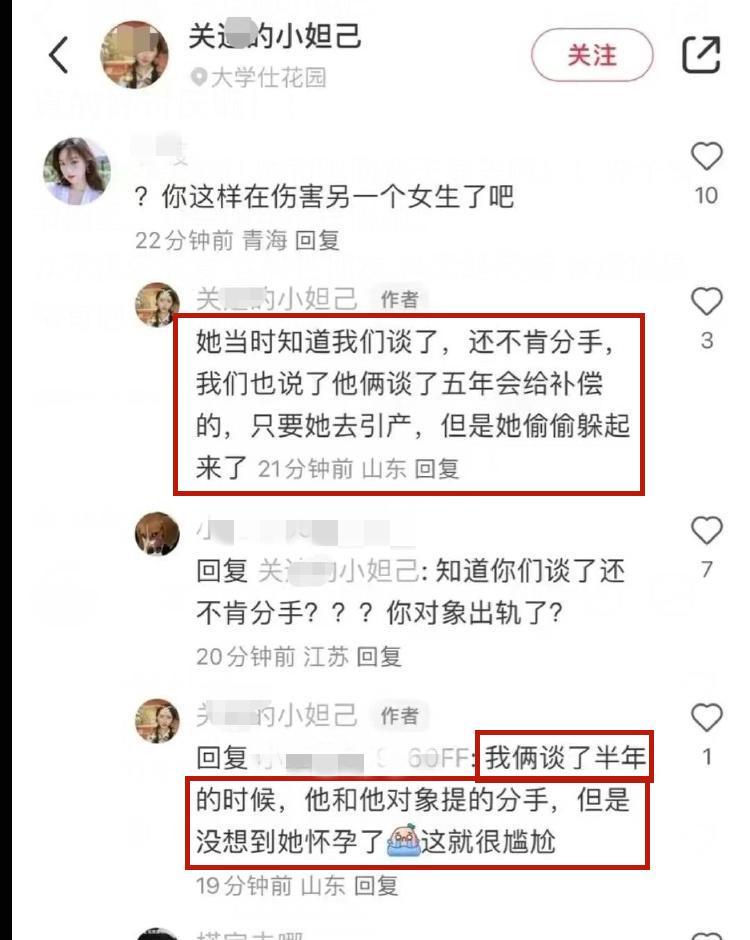
Task: Reply to the 22分钟前 青海 comment
Action: [318, 241]
